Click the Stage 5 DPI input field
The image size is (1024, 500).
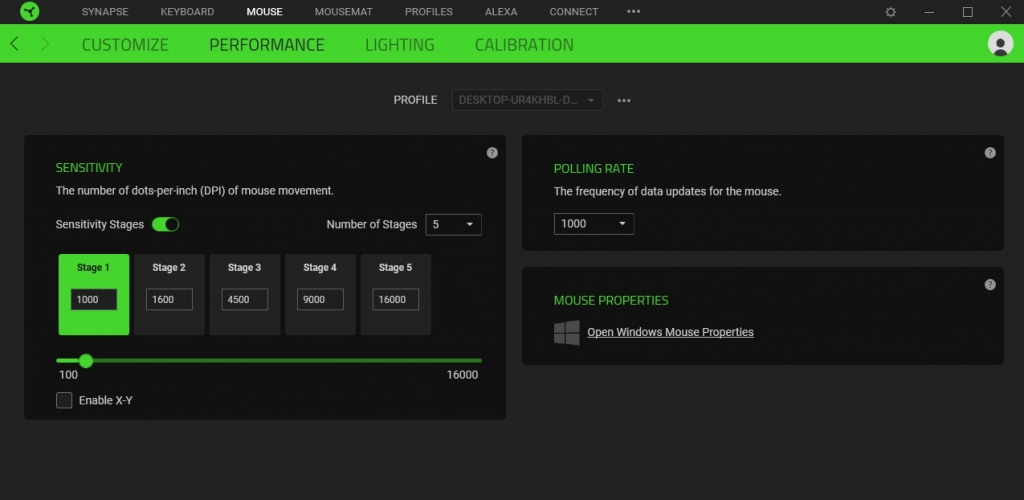[396, 299]
